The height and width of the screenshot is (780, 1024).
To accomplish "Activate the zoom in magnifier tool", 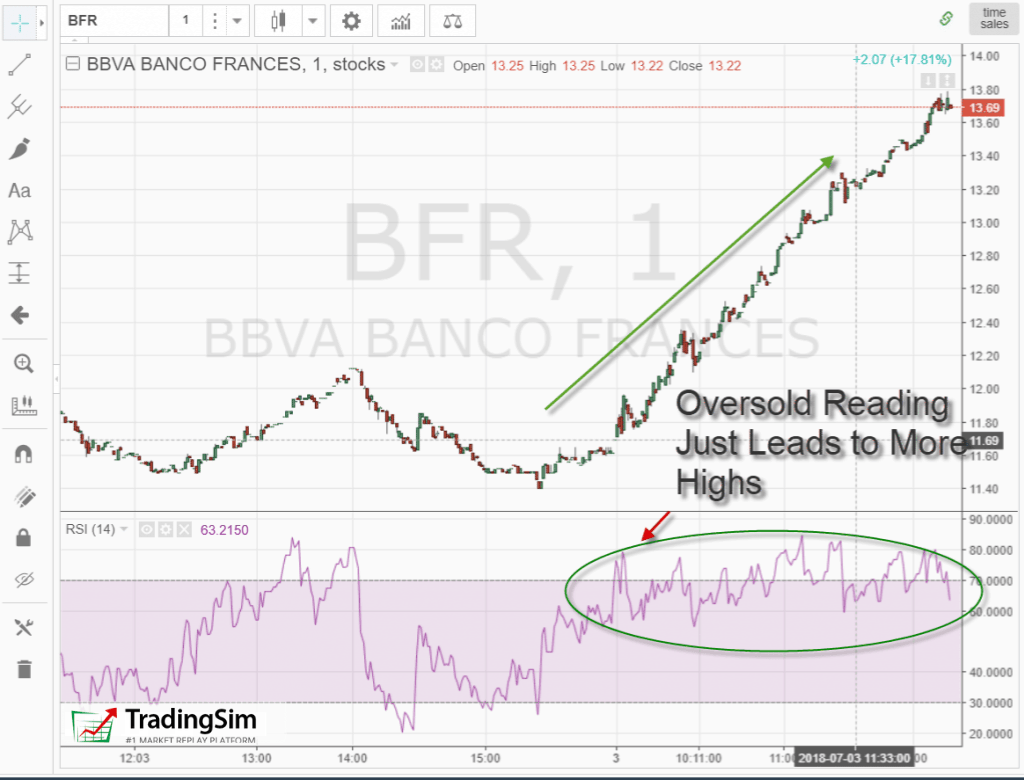I will [24, 363].
